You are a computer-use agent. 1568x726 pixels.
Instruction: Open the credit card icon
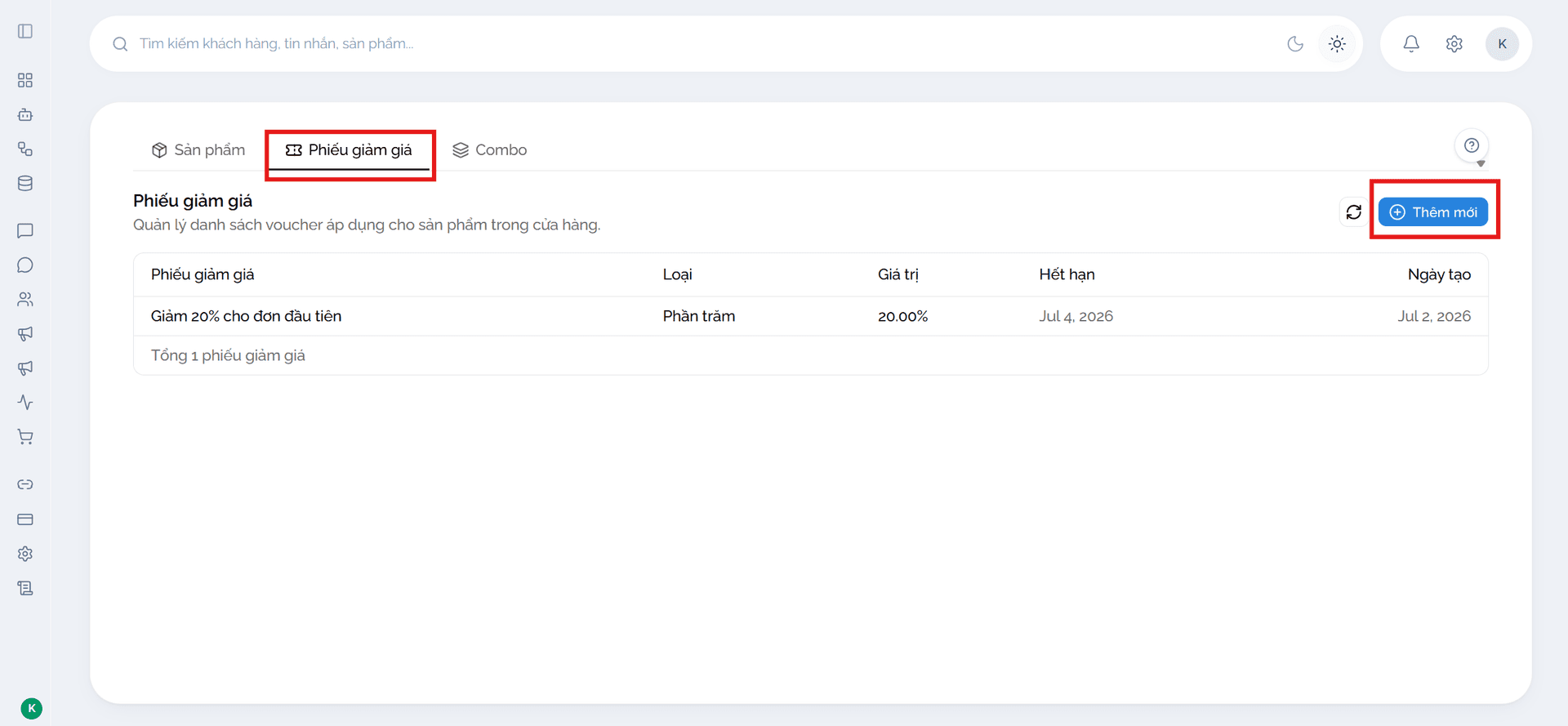pyautogui.click(x=25, y=519)
